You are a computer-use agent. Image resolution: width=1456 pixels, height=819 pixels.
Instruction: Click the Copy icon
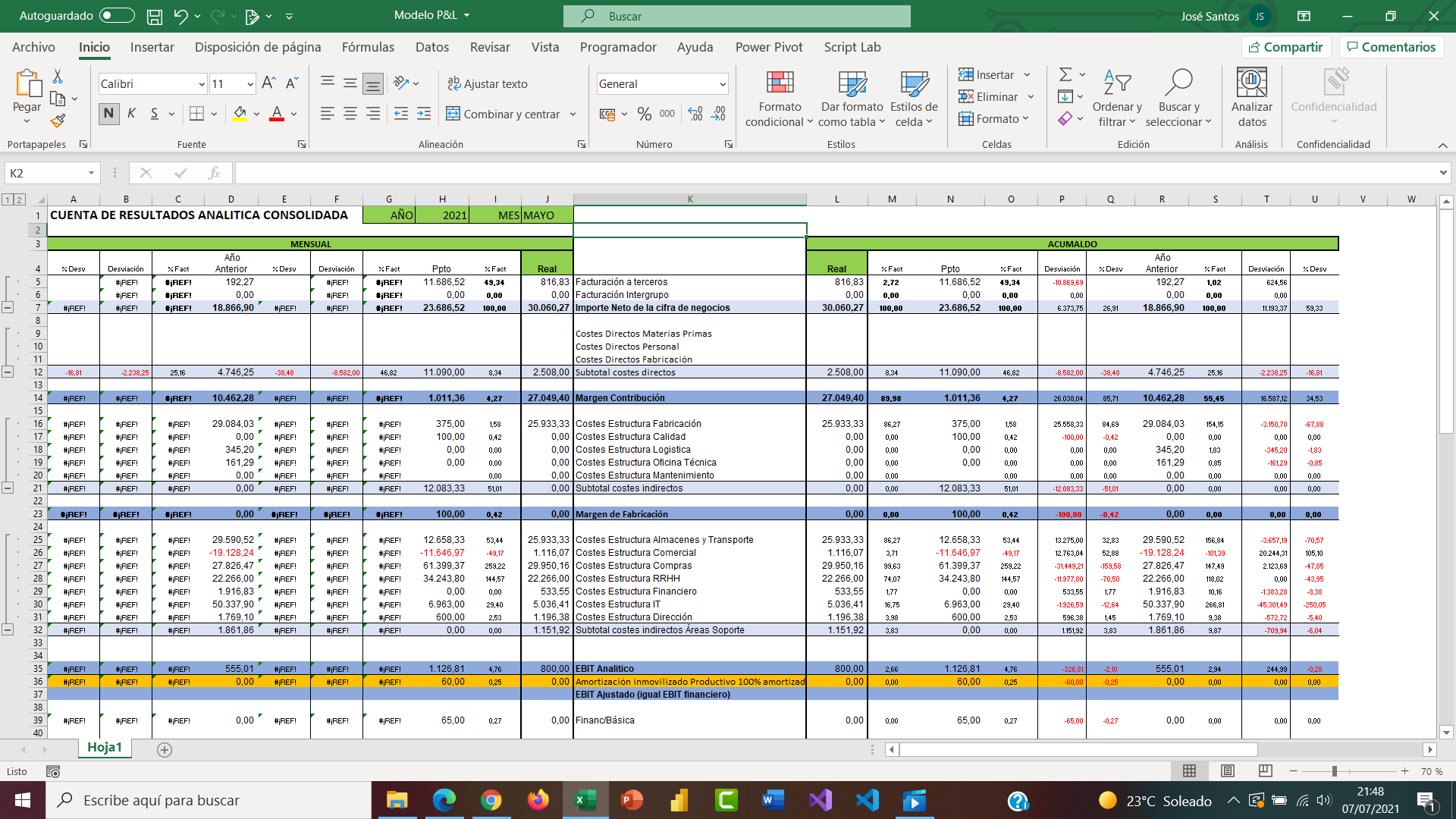58,99
